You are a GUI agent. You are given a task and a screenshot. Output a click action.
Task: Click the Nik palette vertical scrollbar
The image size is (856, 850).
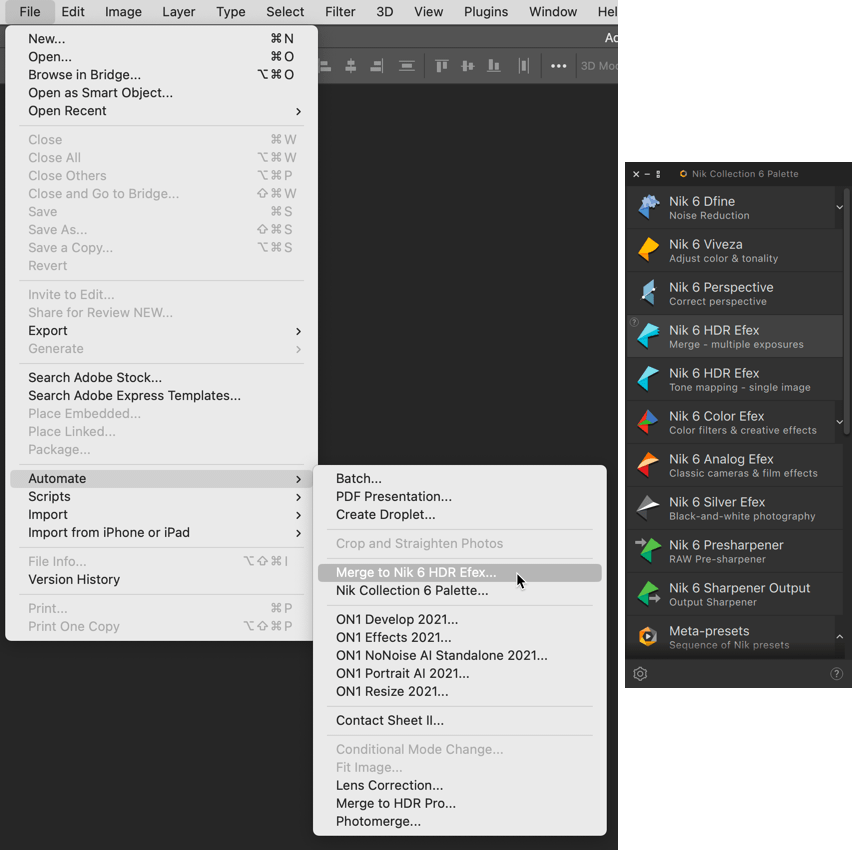[x=847, y=311]
